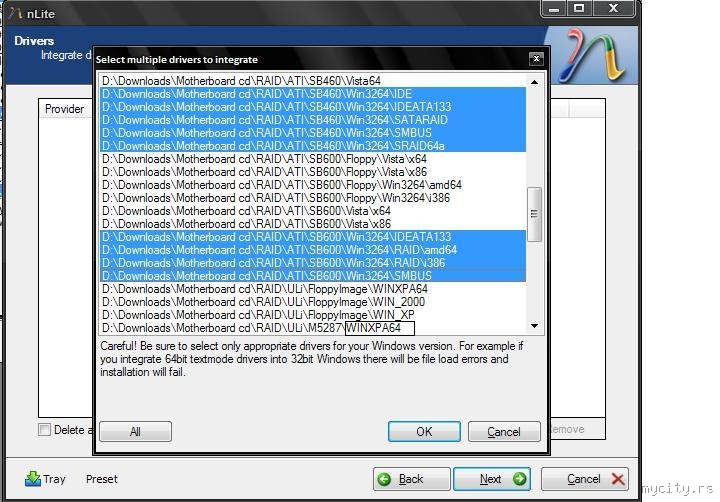Go Back in the nLite wizard

pyautogui.click(x=411, y=479)
